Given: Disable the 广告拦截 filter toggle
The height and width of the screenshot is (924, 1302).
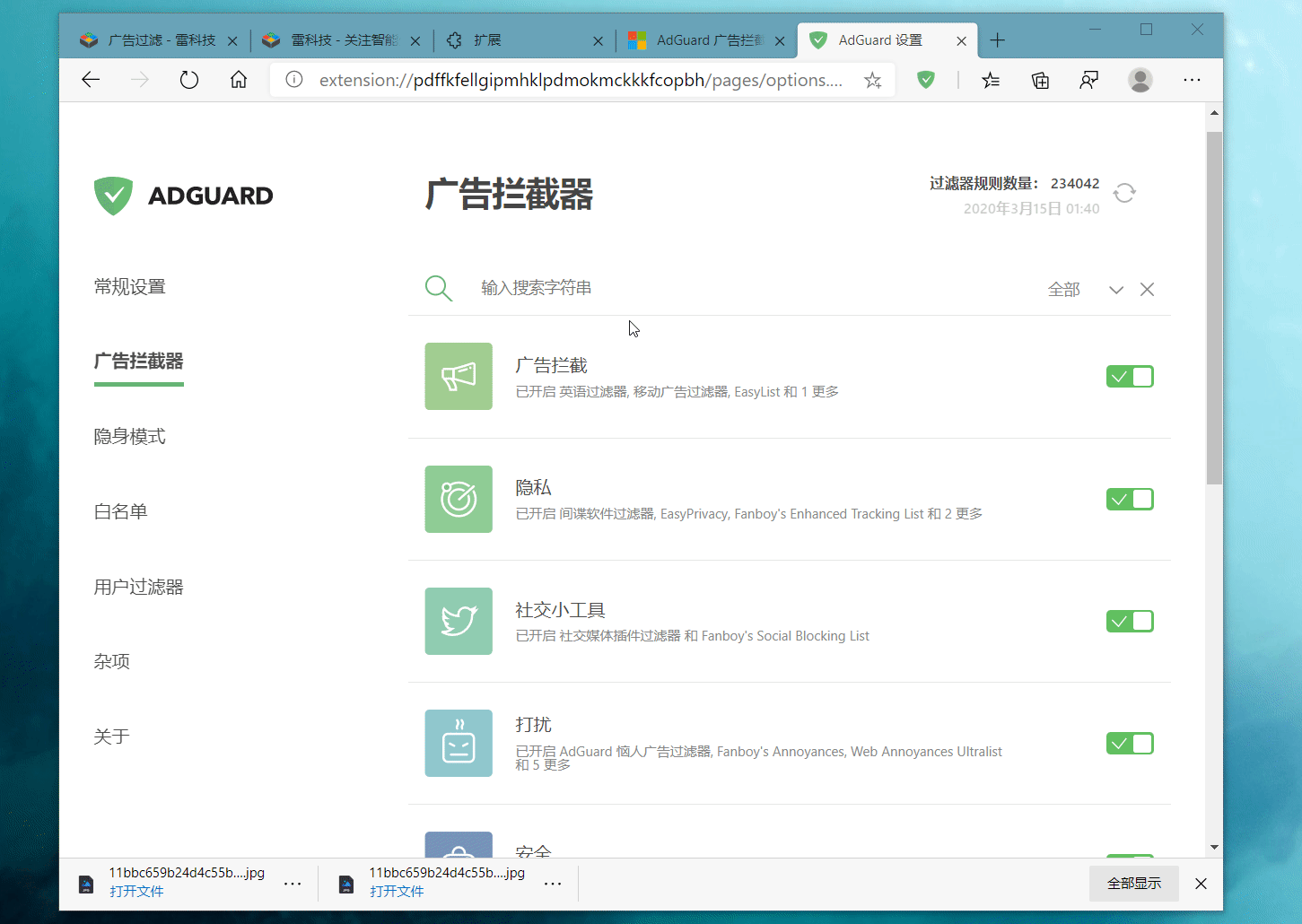Looking at the screenshot, I should (1130, 377).
